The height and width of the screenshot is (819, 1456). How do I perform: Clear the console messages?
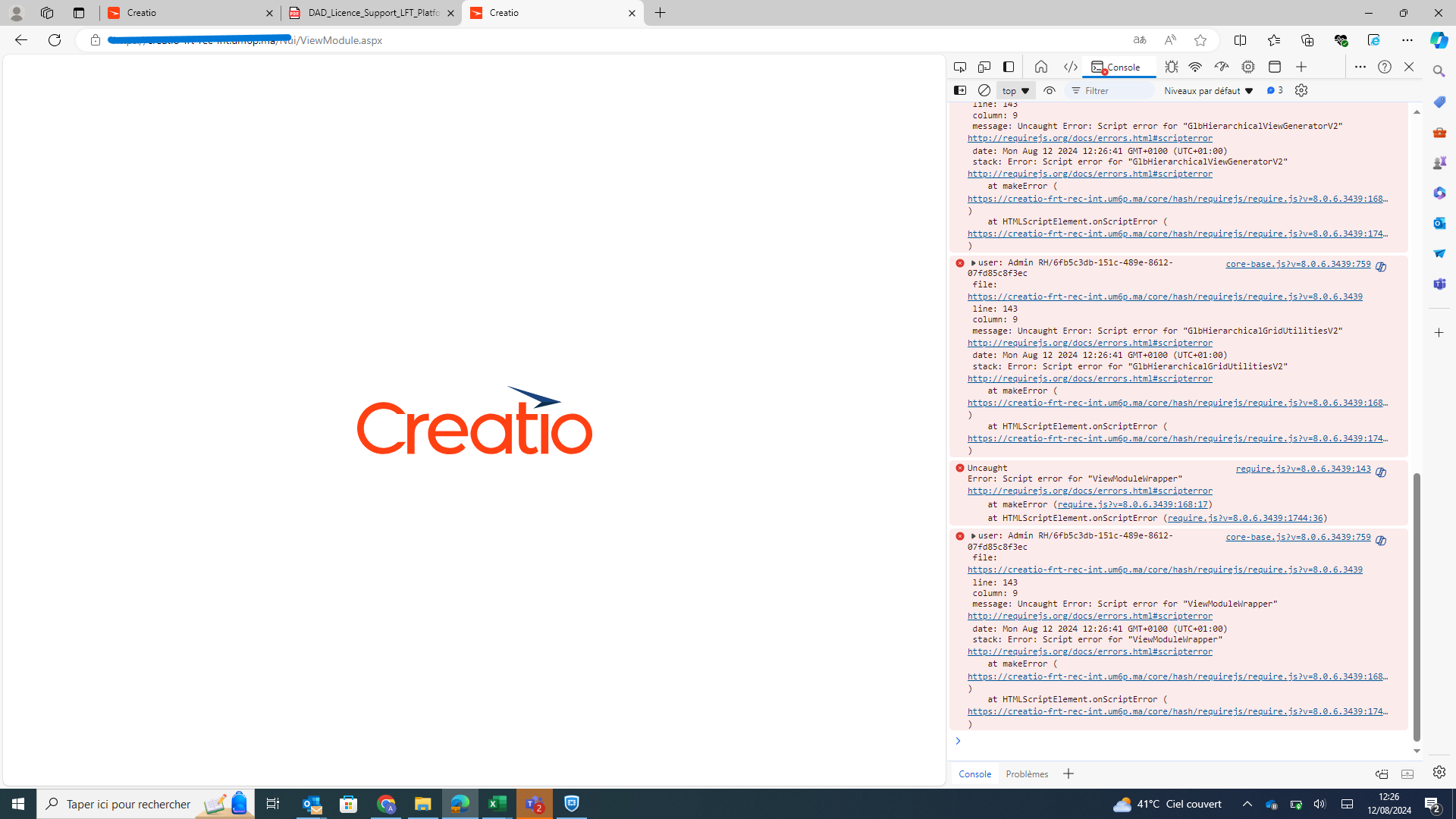click(984, 90)
